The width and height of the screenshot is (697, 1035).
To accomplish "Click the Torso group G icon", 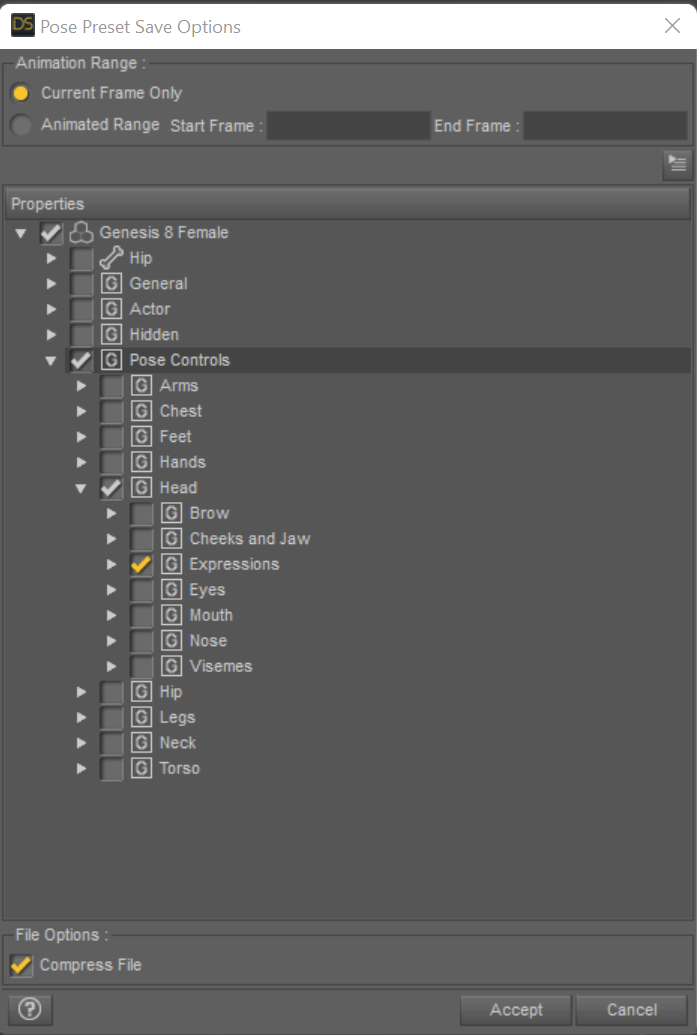I will pyautogui.click(x=141, y=768).
